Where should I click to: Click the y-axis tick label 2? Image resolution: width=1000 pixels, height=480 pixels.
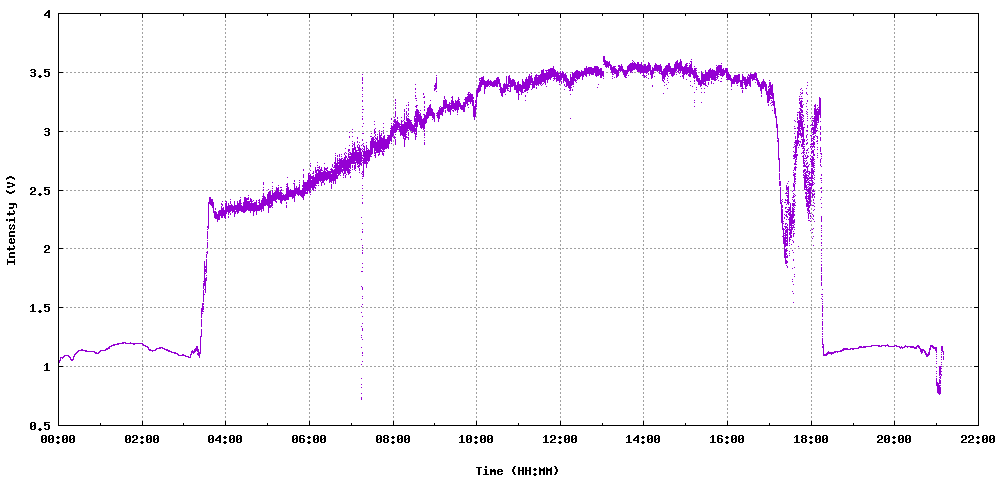(48, 249)
